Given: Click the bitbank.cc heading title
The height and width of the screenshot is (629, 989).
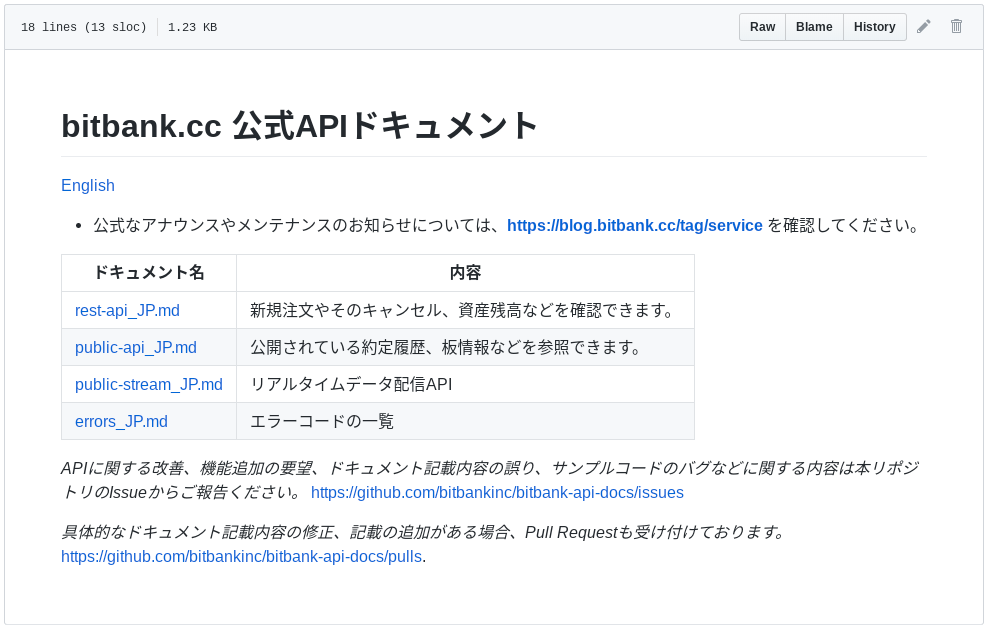Looking at the screenshot, I should pos(299,126).
